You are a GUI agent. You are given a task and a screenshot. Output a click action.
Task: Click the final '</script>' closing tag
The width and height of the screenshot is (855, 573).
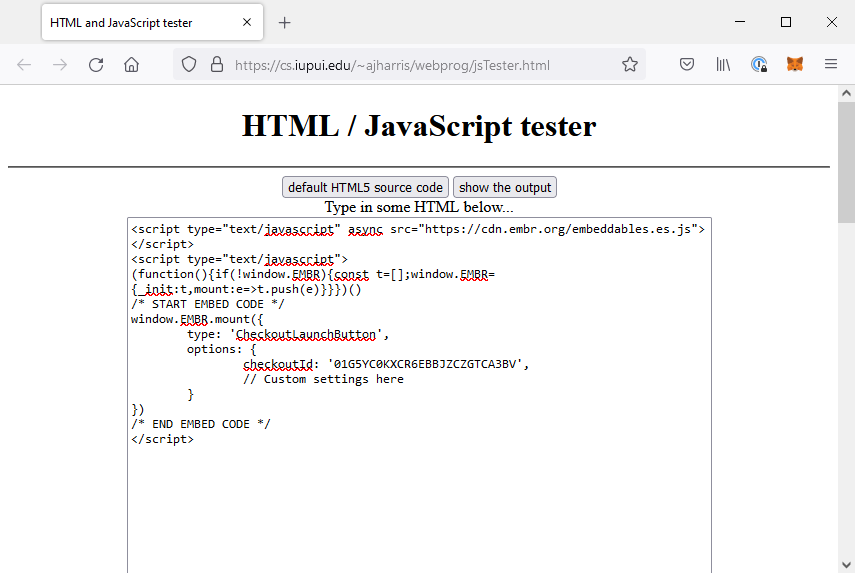[x=162, y=439]
